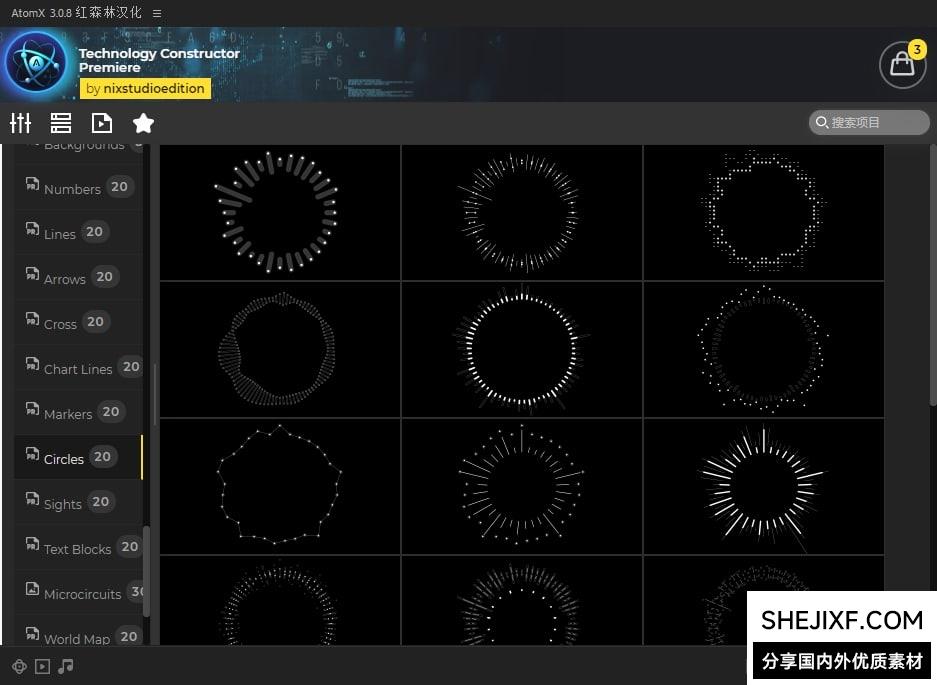This screenshot has height=685, width=937.
Task: Click the AtomX atom logo icon
Action: click(x=37, y=63)
